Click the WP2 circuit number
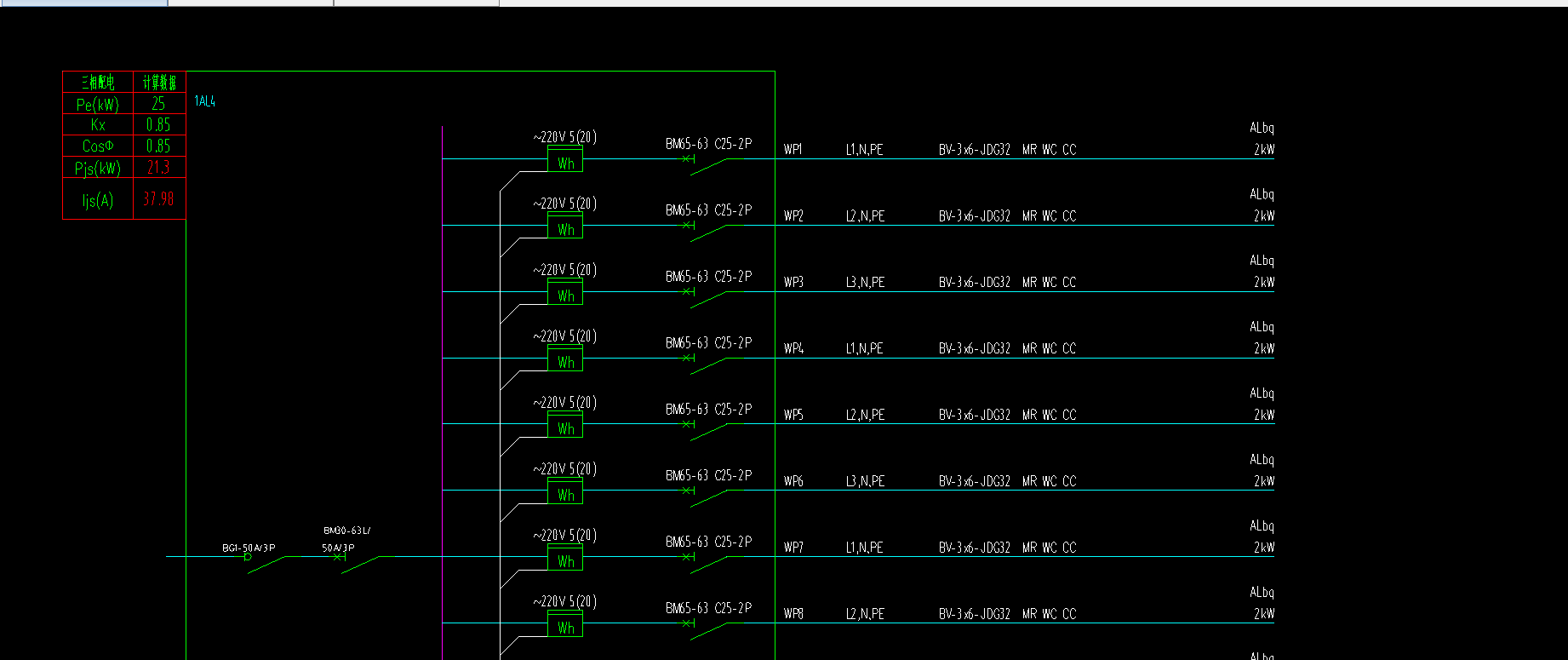Viewport: 1568px width, 660px height. 793,215
